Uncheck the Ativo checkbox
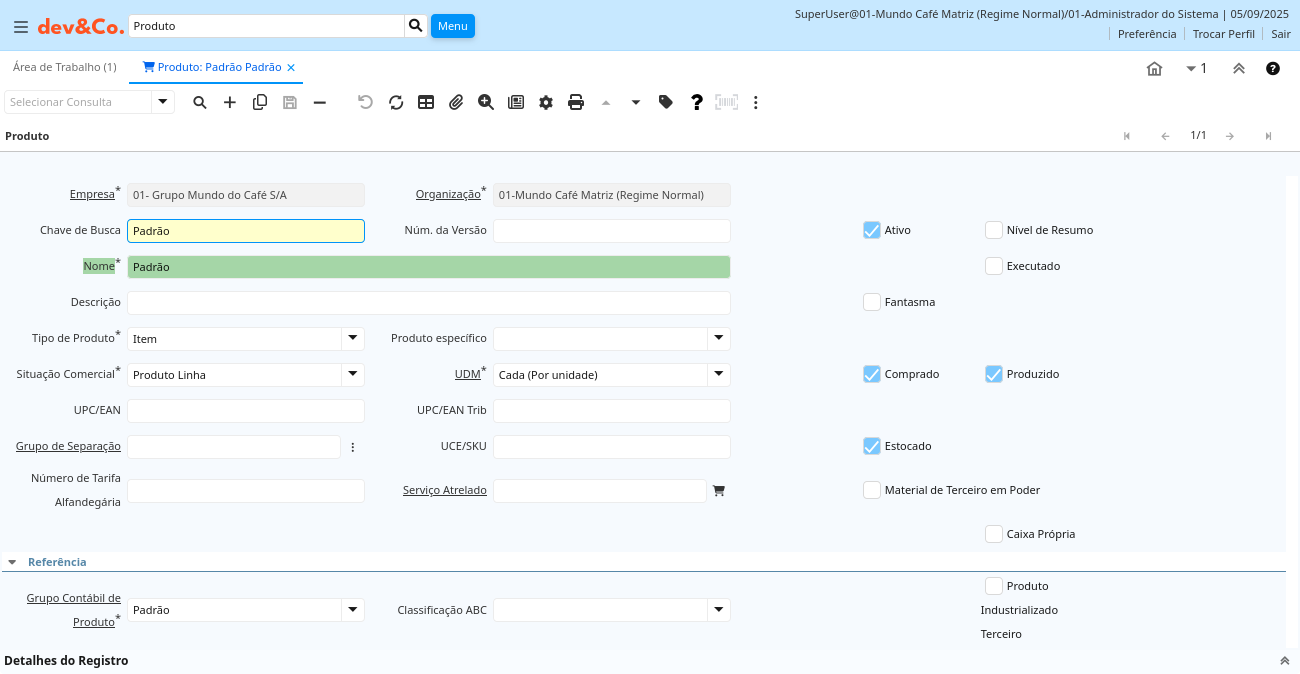The height and width of the screenshot is (674, 1300). 872,230
